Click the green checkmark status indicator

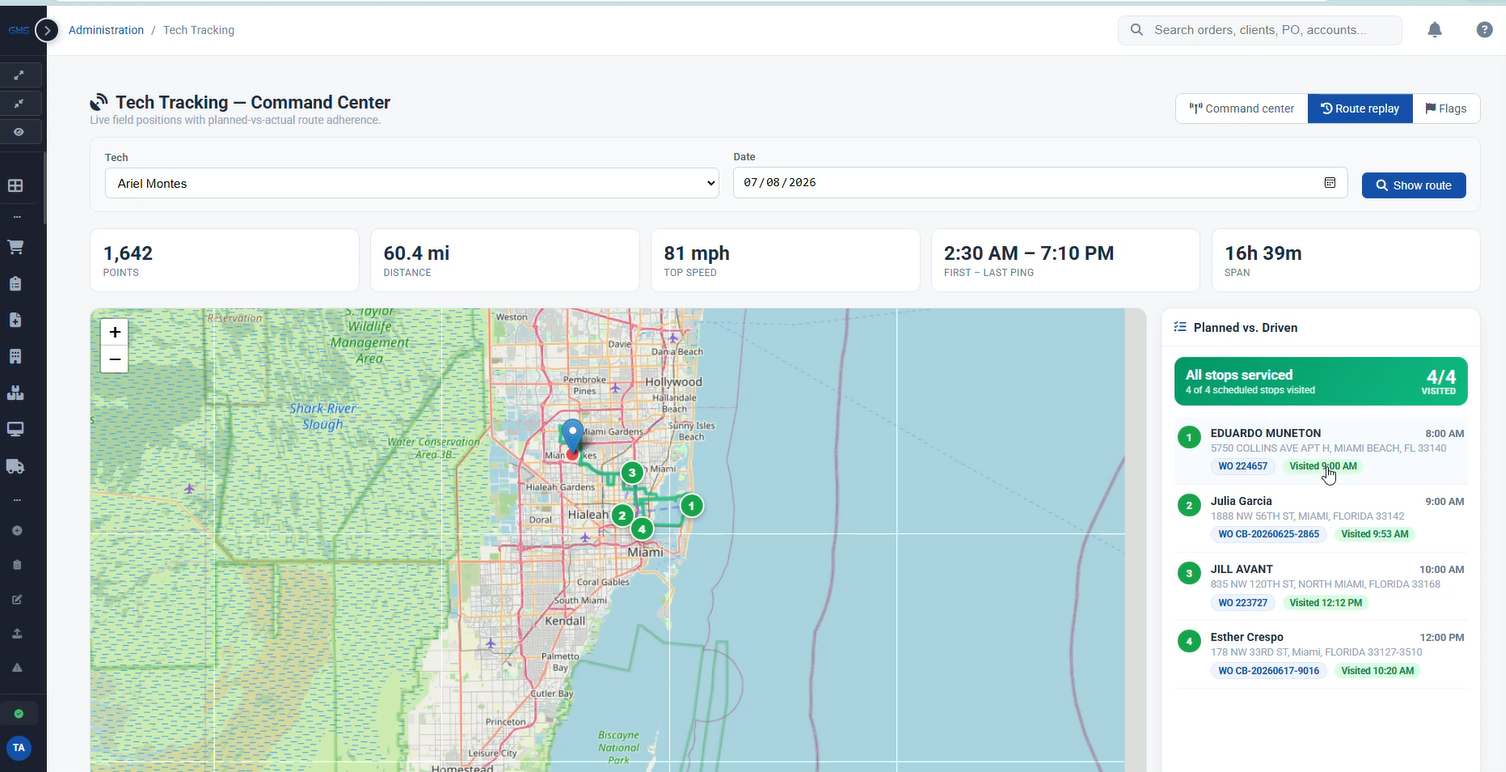click(18, 714)
